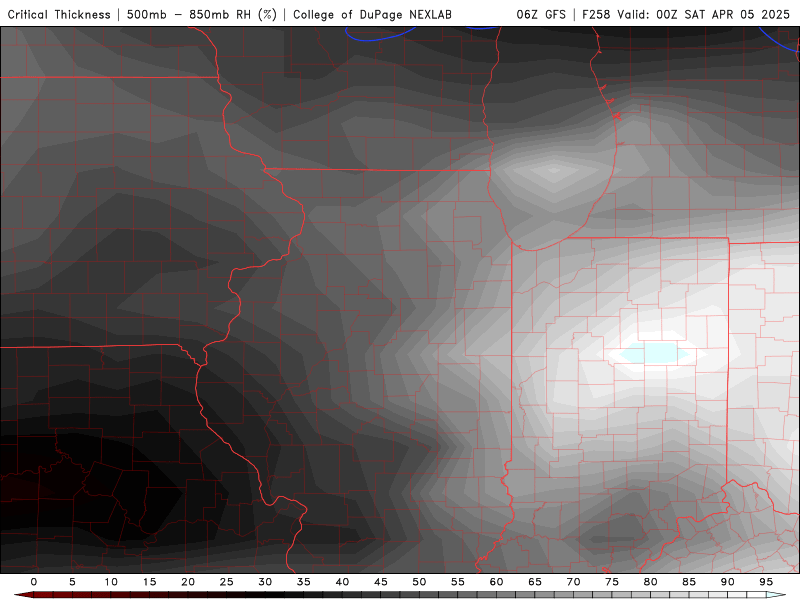Click the 75 color bar value
Screen dimensions: 800x600
coord(612,582)
